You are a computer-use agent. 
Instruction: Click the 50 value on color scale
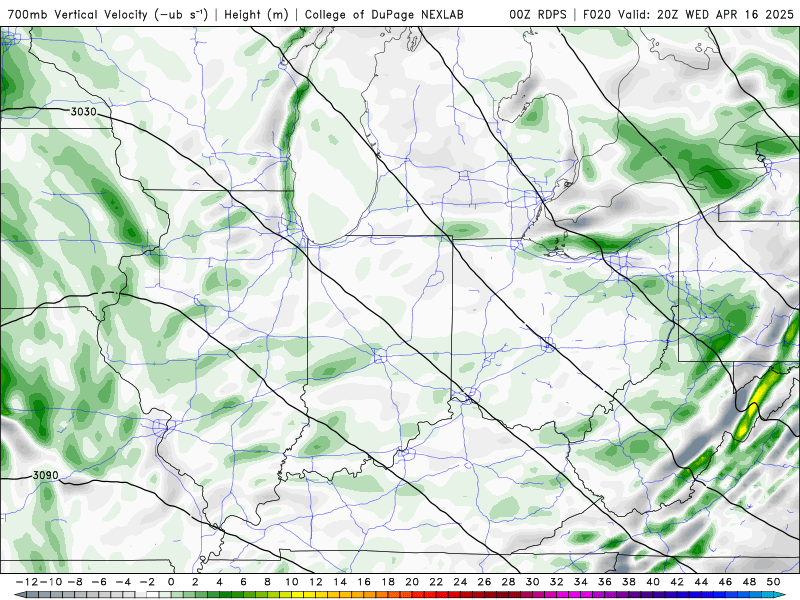pyautogui.click(x=773, y=582)
